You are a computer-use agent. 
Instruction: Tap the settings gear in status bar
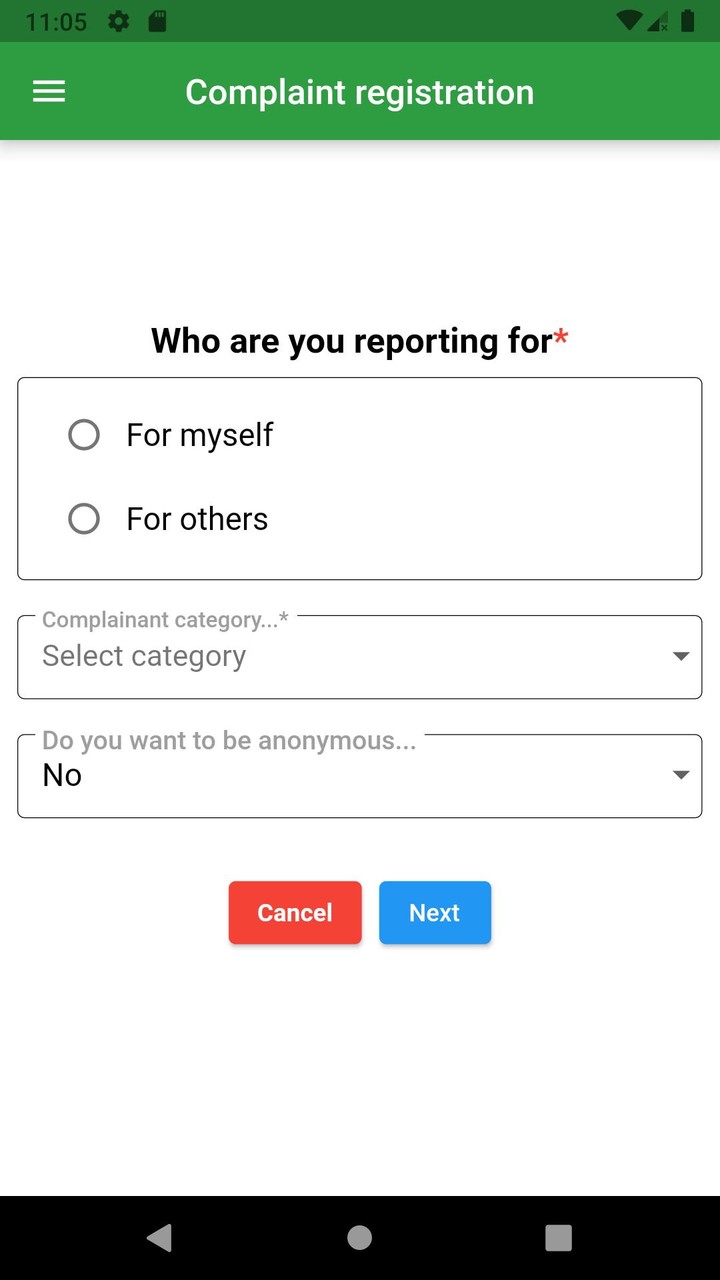click(x=119, y=21)
